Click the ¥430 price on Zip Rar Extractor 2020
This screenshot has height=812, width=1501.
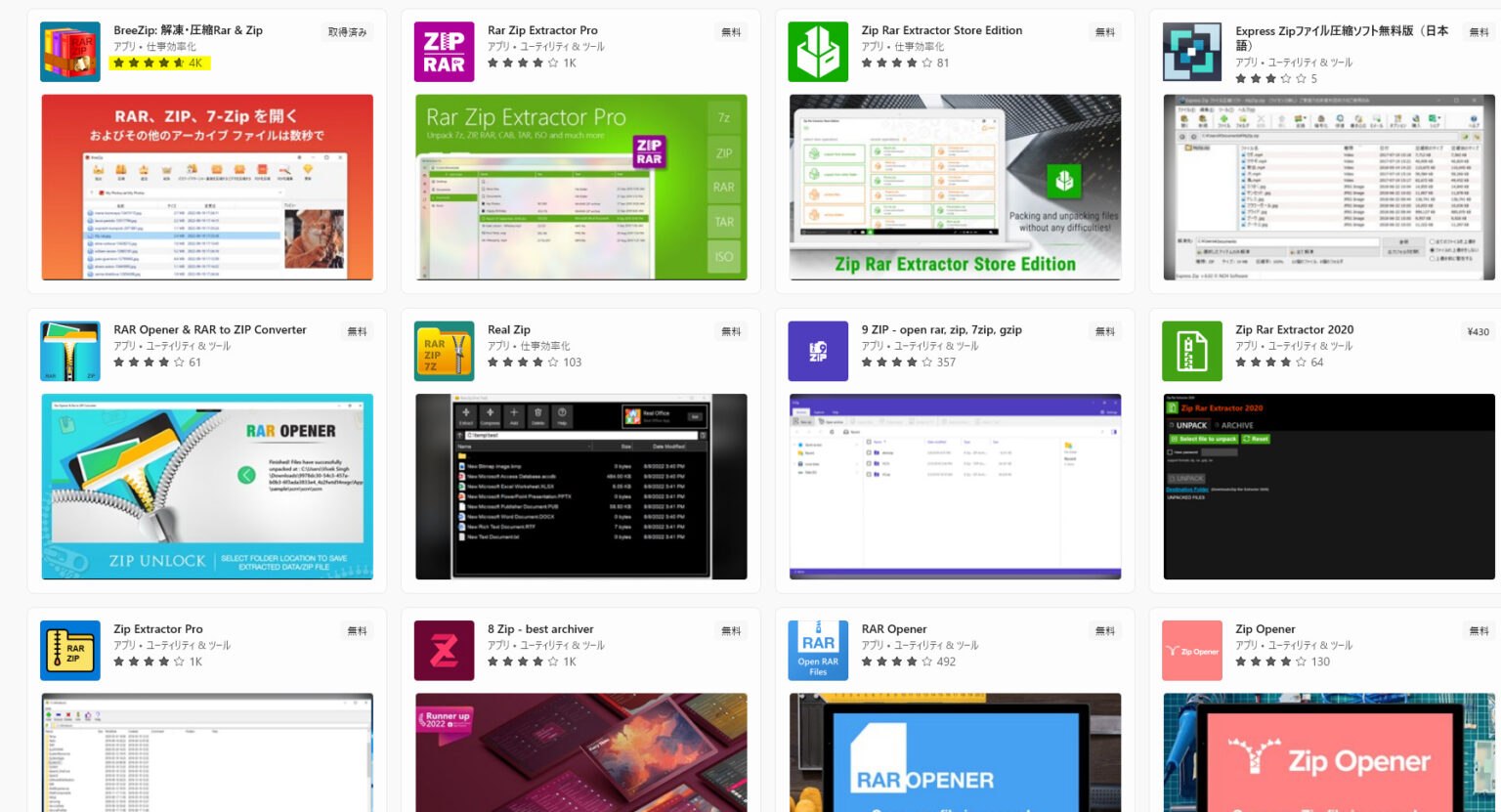(1478, 332)
